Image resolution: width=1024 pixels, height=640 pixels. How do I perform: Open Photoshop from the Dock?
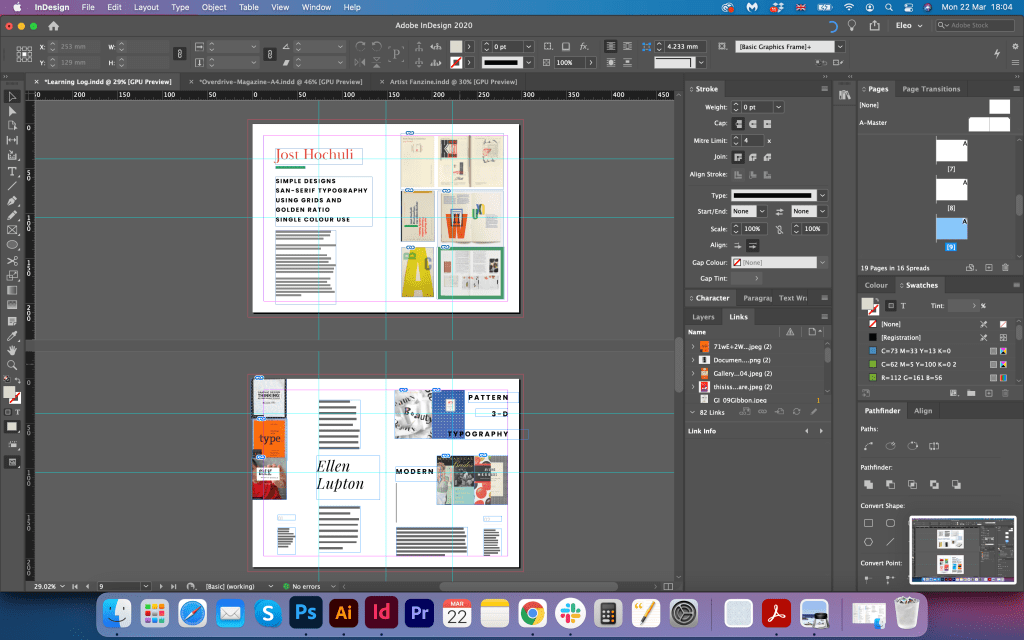coord(304,612)
